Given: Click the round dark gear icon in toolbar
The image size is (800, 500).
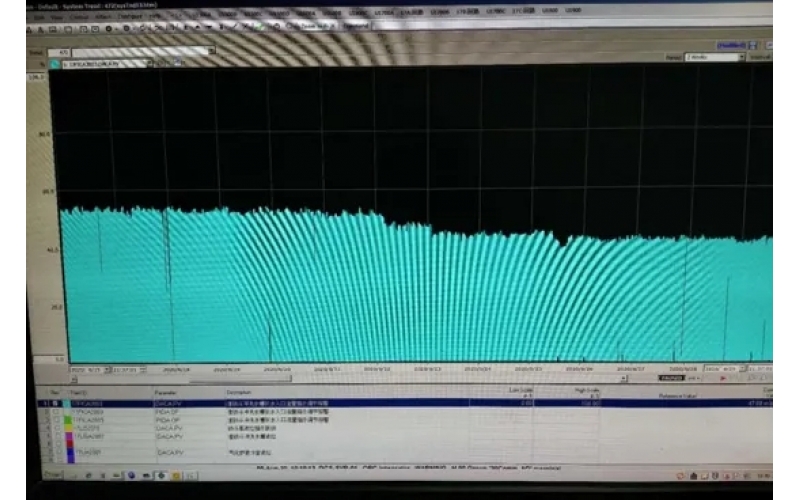Looking at the screenshot, I should (108, 28).
